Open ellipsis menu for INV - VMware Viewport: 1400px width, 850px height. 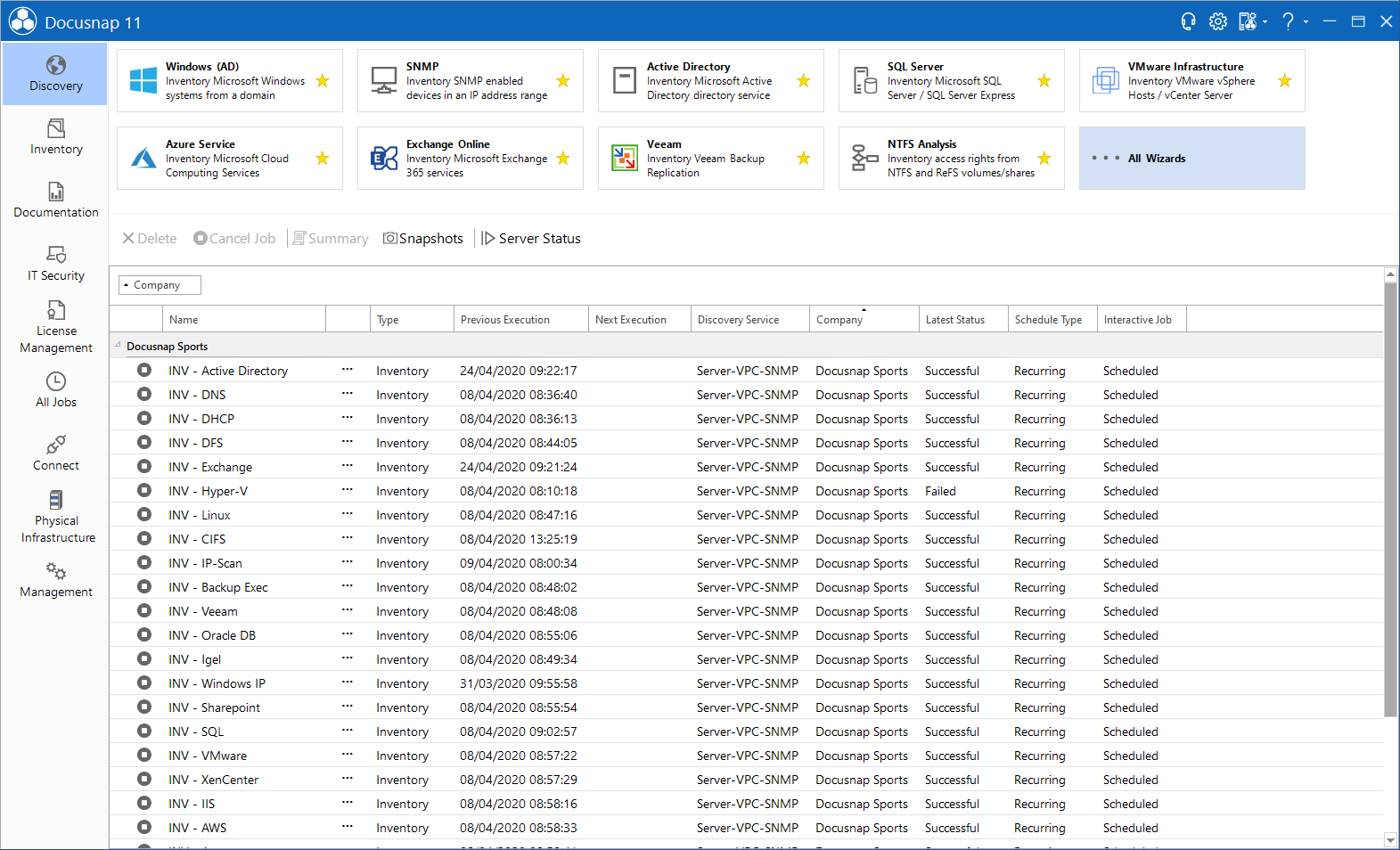click(348, 754)
